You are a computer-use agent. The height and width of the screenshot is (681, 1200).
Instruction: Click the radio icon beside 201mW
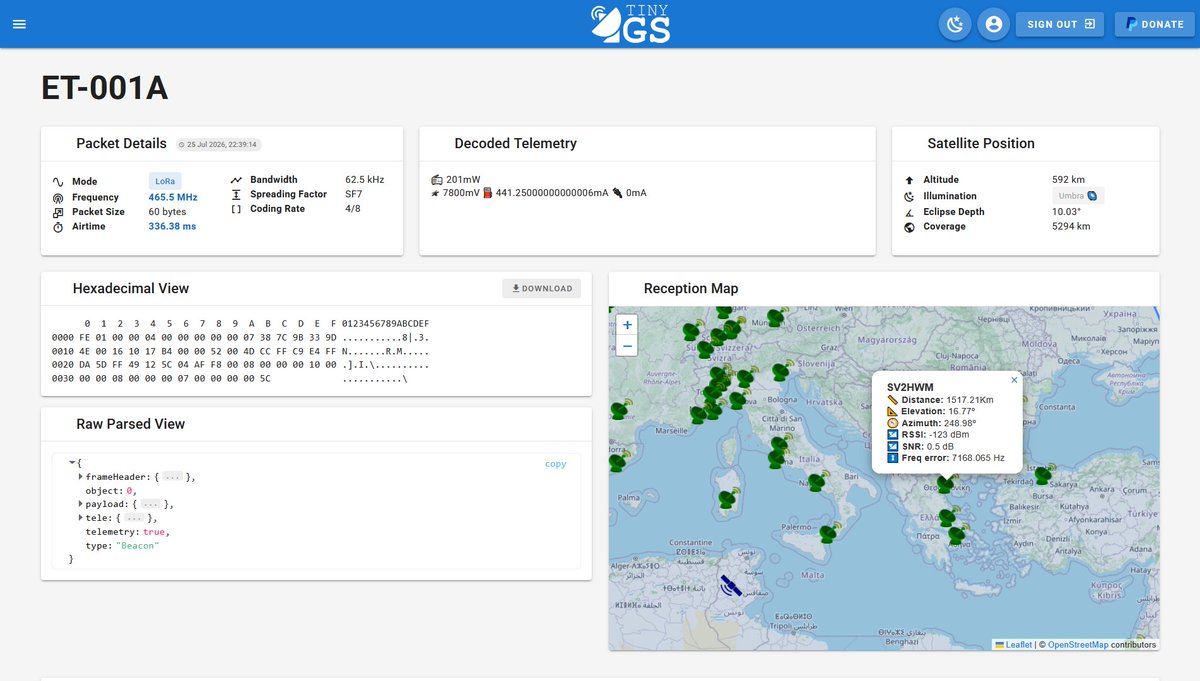[437, 180]
